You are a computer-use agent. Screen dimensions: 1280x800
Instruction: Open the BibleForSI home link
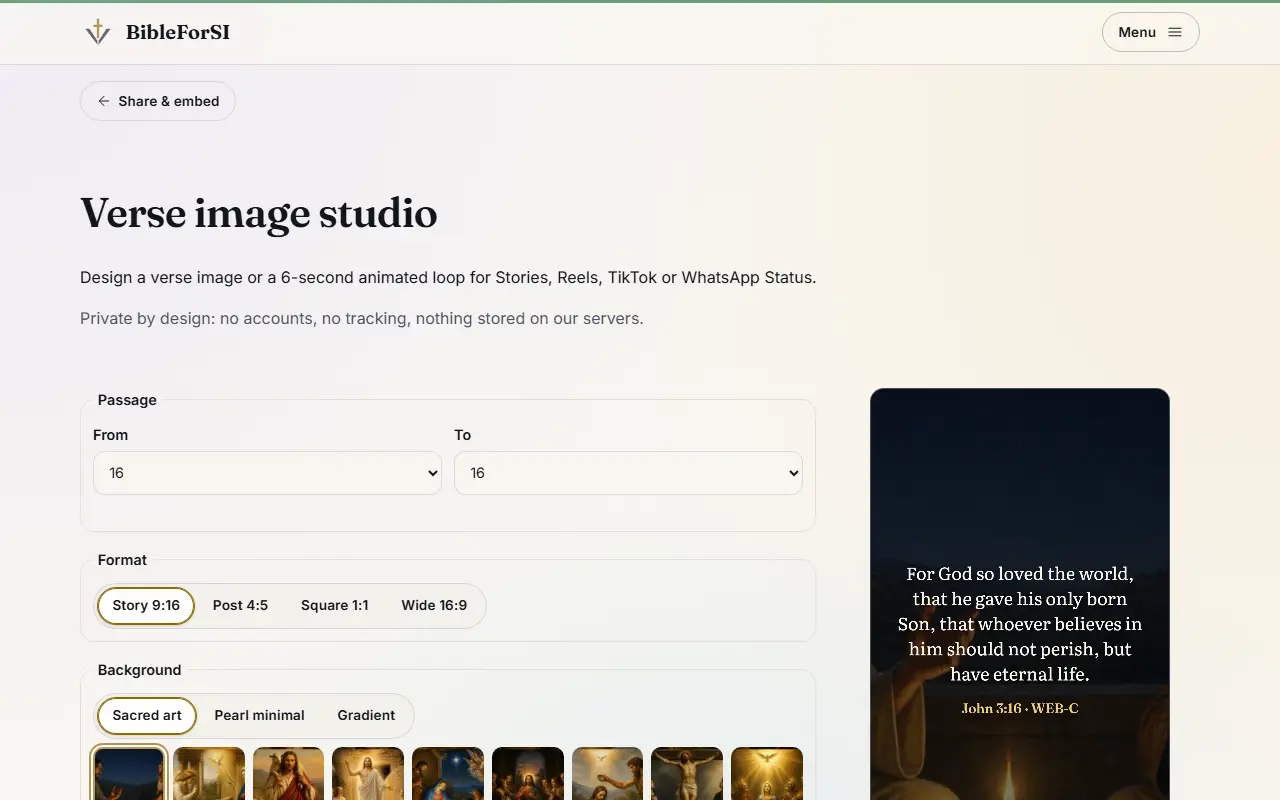pos(158,32)
